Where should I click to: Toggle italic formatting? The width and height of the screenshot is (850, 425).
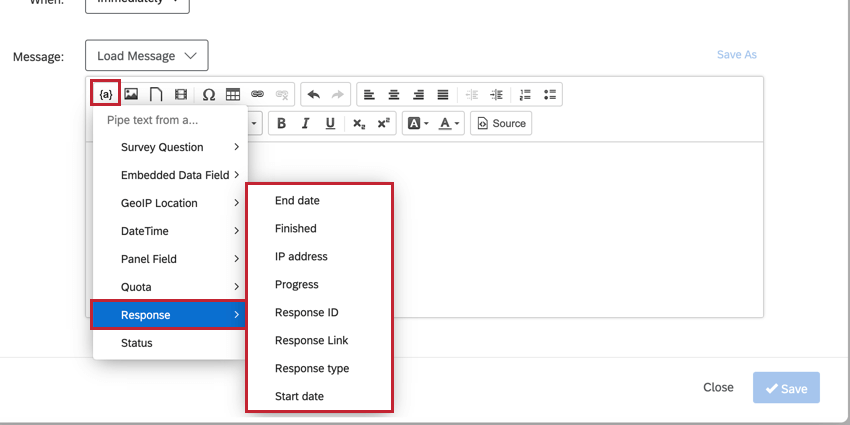(x=305, y=124)
